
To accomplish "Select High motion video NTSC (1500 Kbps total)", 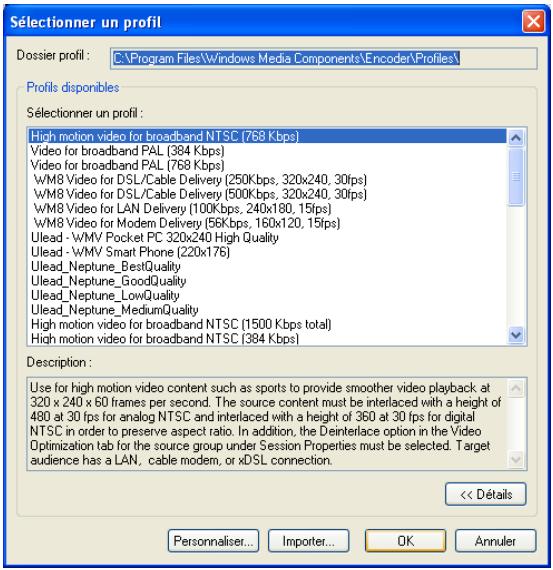I will tap(267, 324).
